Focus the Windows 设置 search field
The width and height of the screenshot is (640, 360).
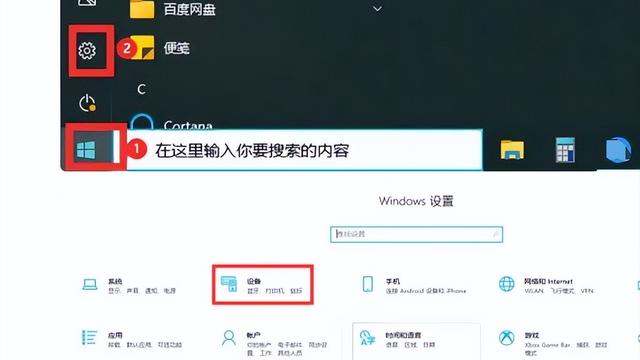click(416, 234)
